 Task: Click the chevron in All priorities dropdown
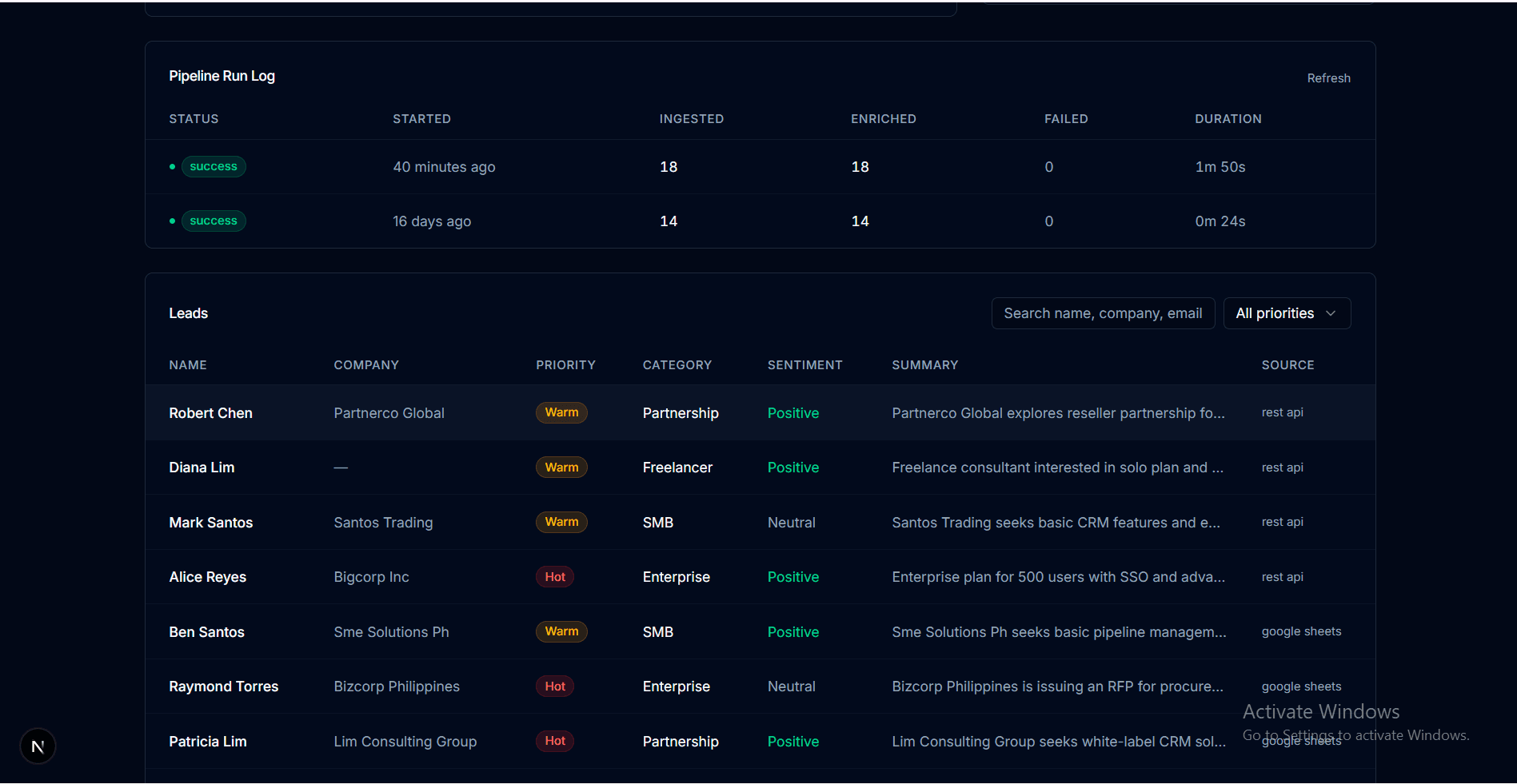click(1331, 313)
